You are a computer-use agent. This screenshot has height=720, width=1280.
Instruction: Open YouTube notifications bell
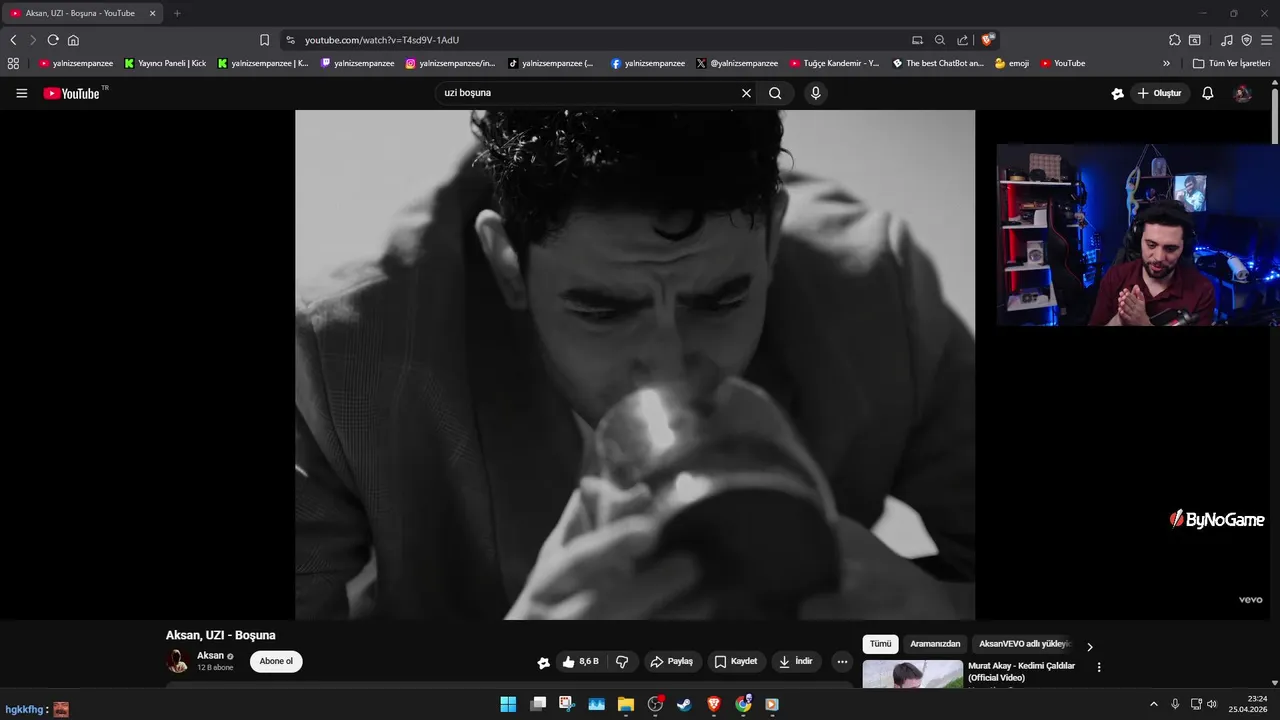tap(1208, 93)
